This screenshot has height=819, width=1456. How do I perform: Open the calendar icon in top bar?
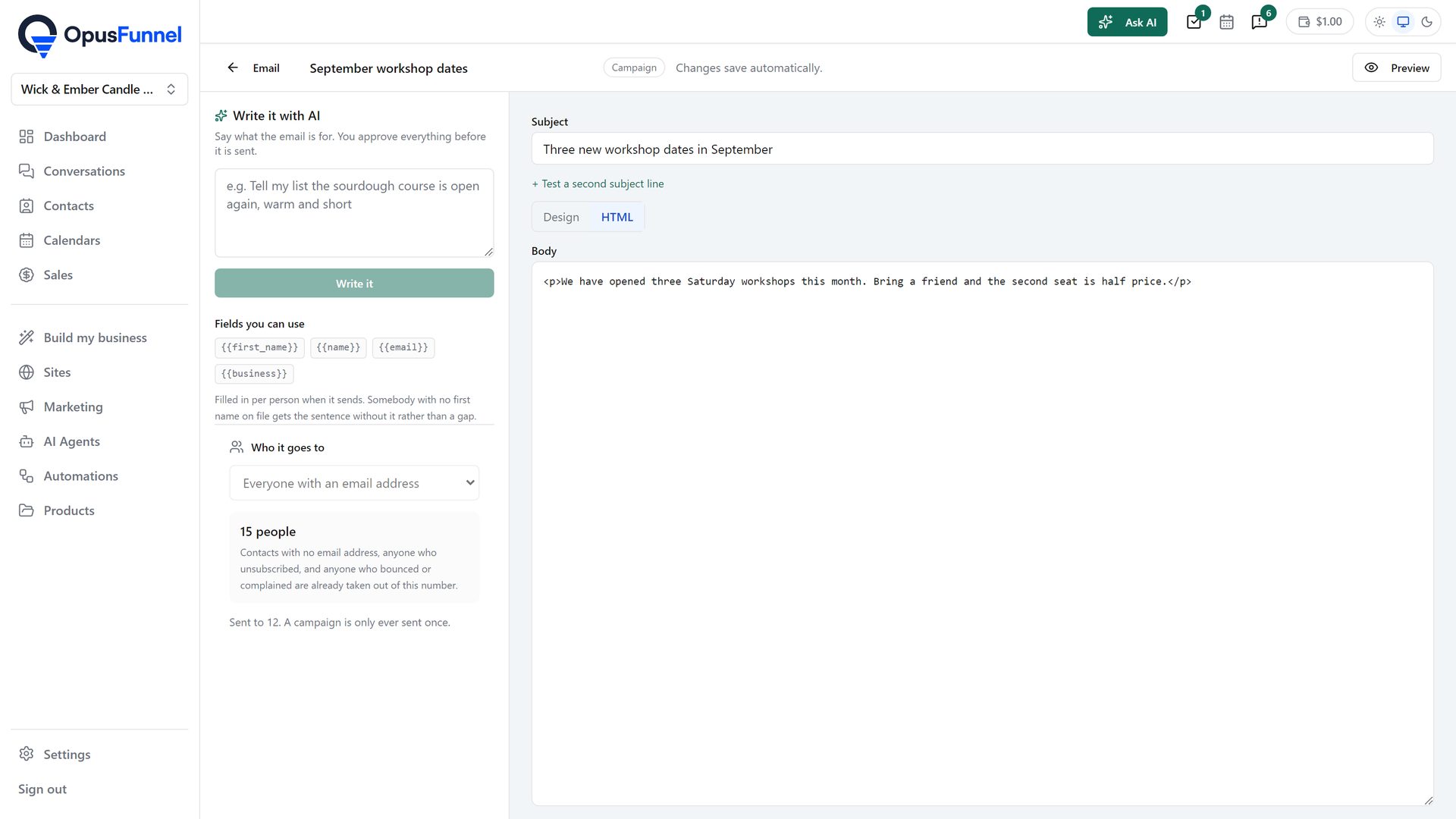click(x=1226, y=22)
